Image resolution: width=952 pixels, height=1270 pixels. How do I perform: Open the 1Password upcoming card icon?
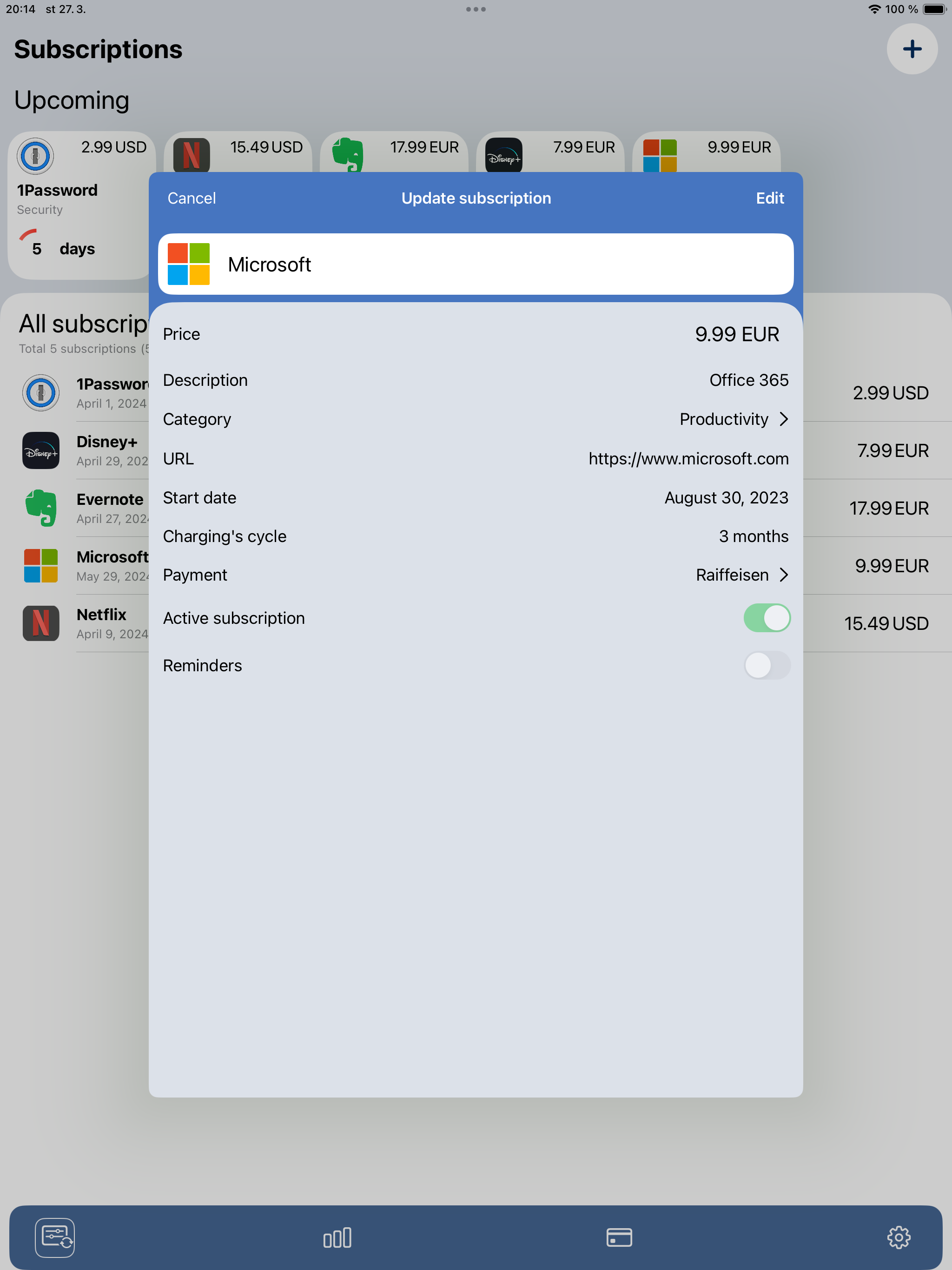[35, 156]
